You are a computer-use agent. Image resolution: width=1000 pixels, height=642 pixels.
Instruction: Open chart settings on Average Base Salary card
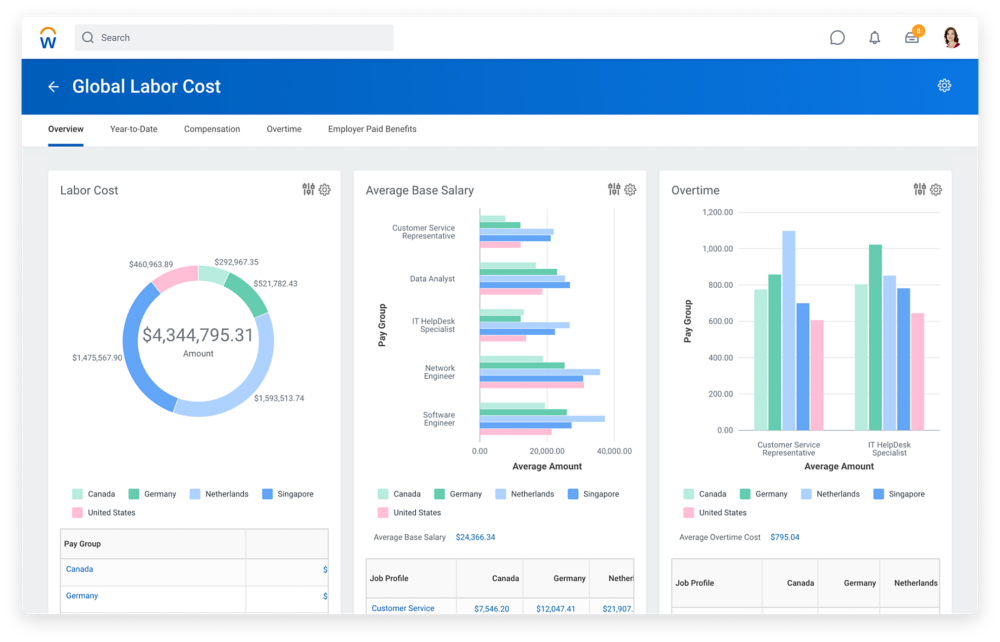[630, 189]
